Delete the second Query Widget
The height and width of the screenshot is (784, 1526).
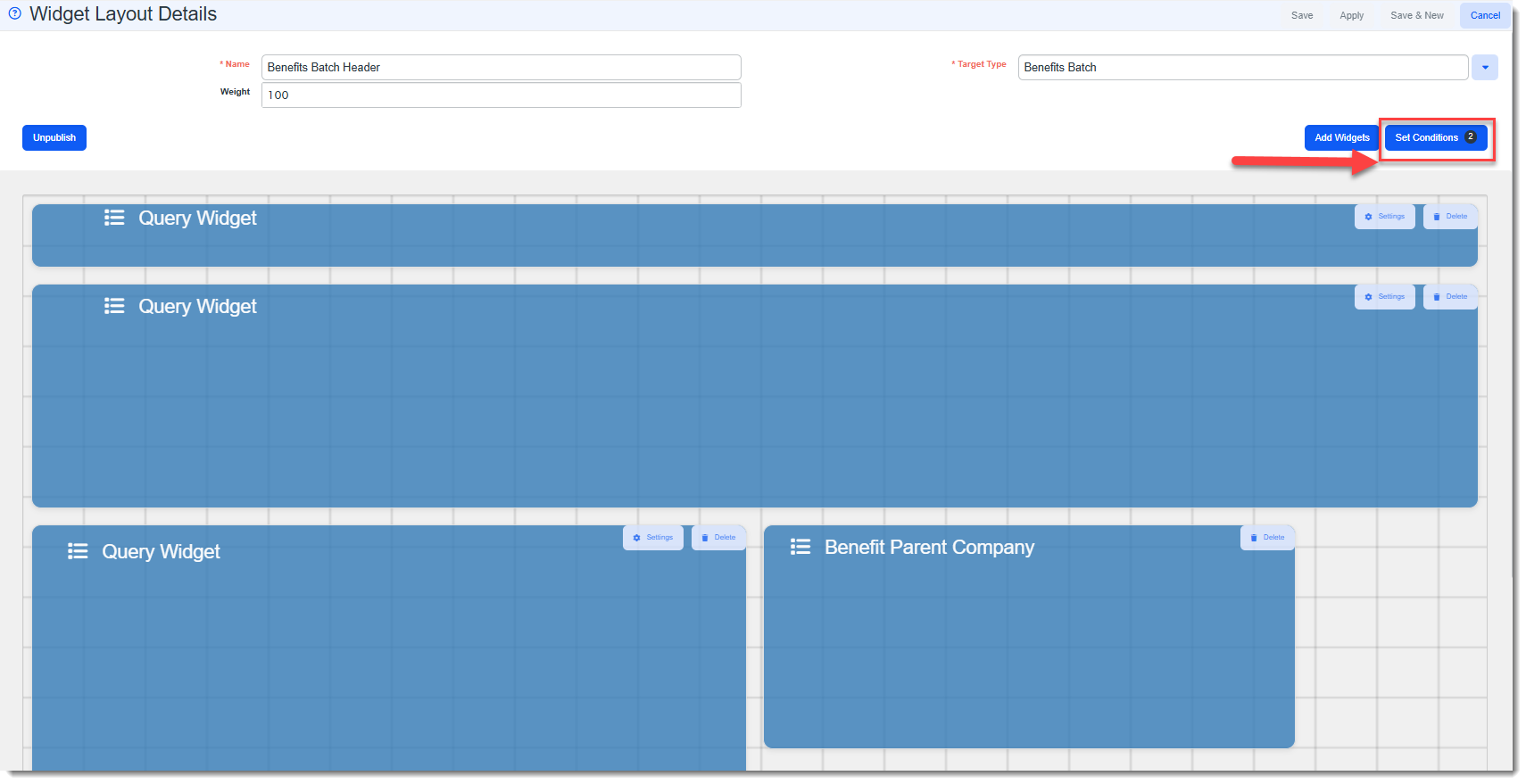point(1450,297)
